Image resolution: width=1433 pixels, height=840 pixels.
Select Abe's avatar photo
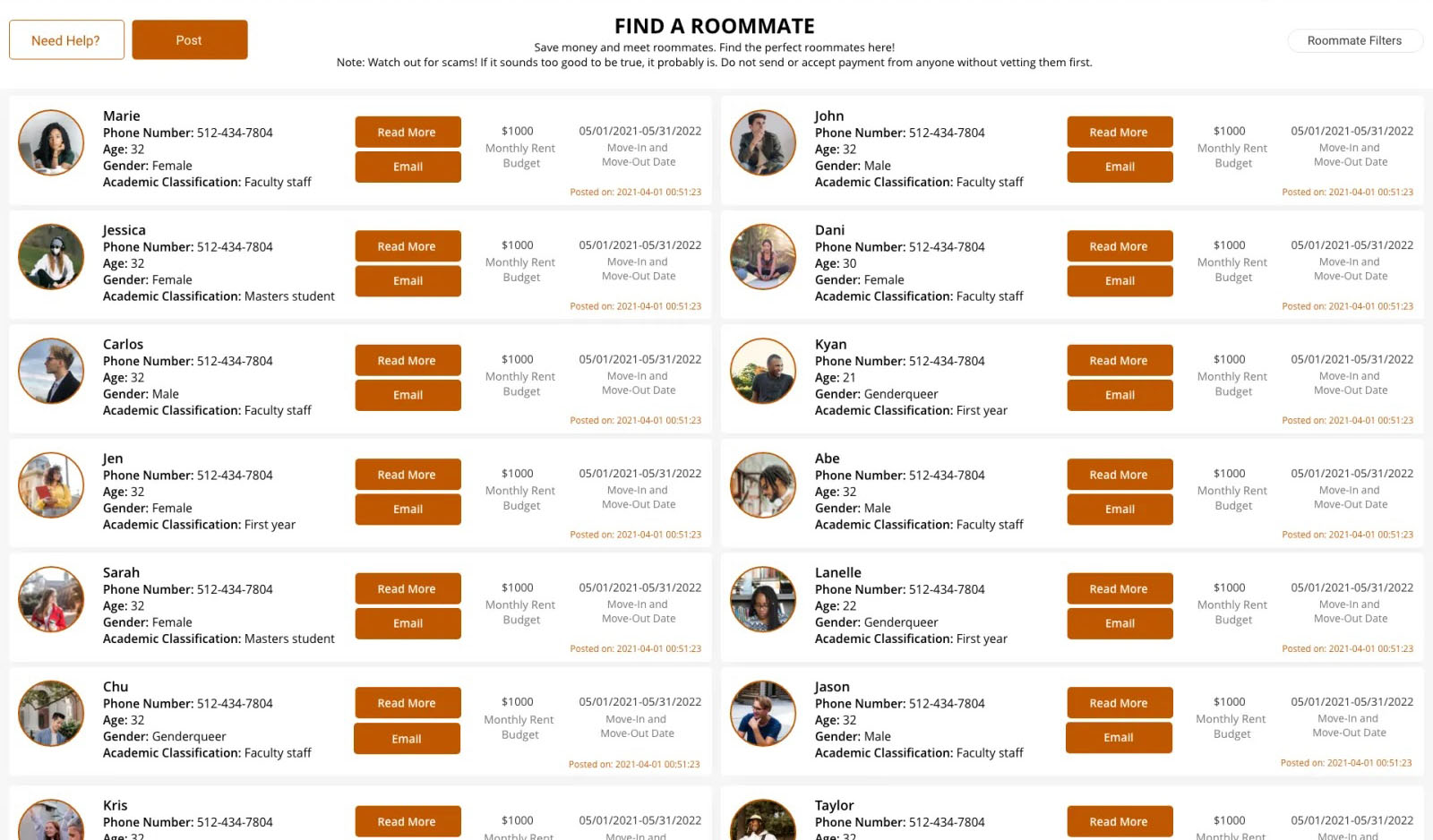coord(763,485)
